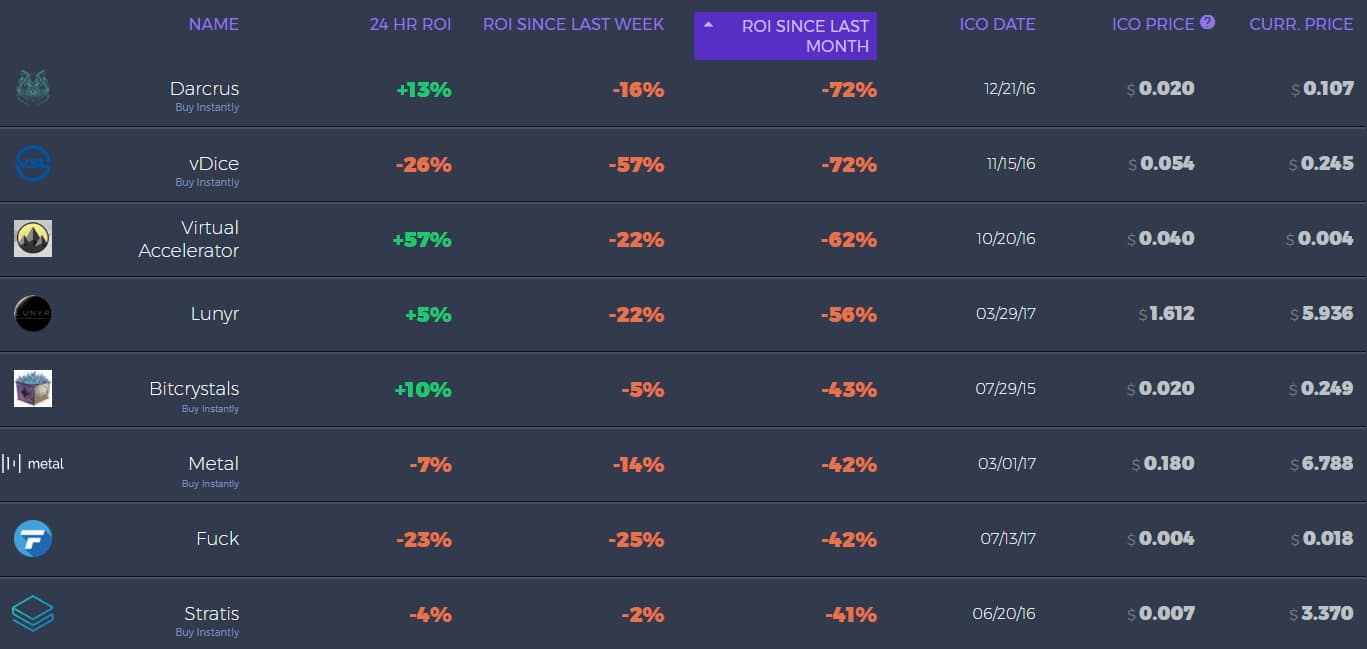Click the Darcrus coin logo icon

[33, 88]
